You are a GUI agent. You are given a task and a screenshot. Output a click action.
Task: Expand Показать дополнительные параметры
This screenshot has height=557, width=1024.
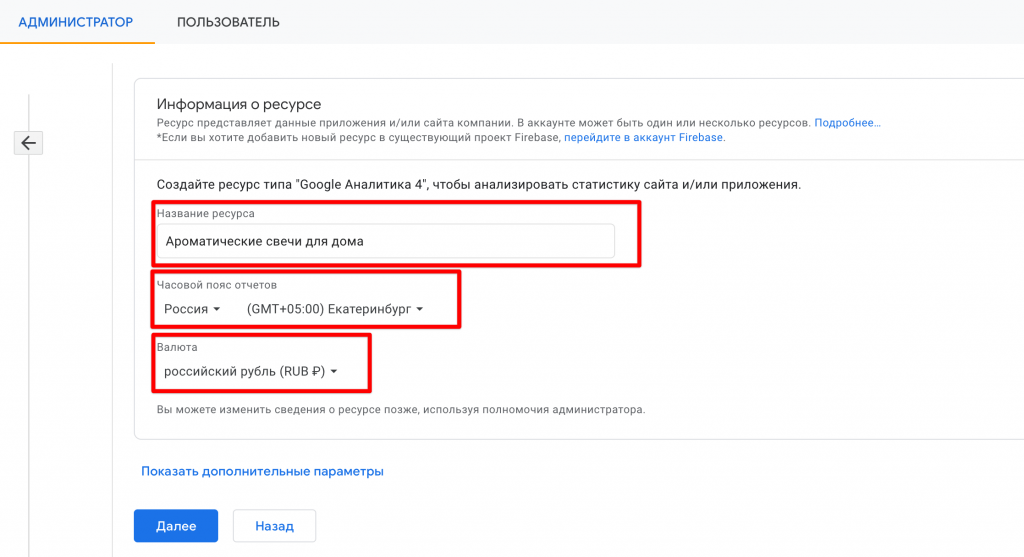pos(262,471)
